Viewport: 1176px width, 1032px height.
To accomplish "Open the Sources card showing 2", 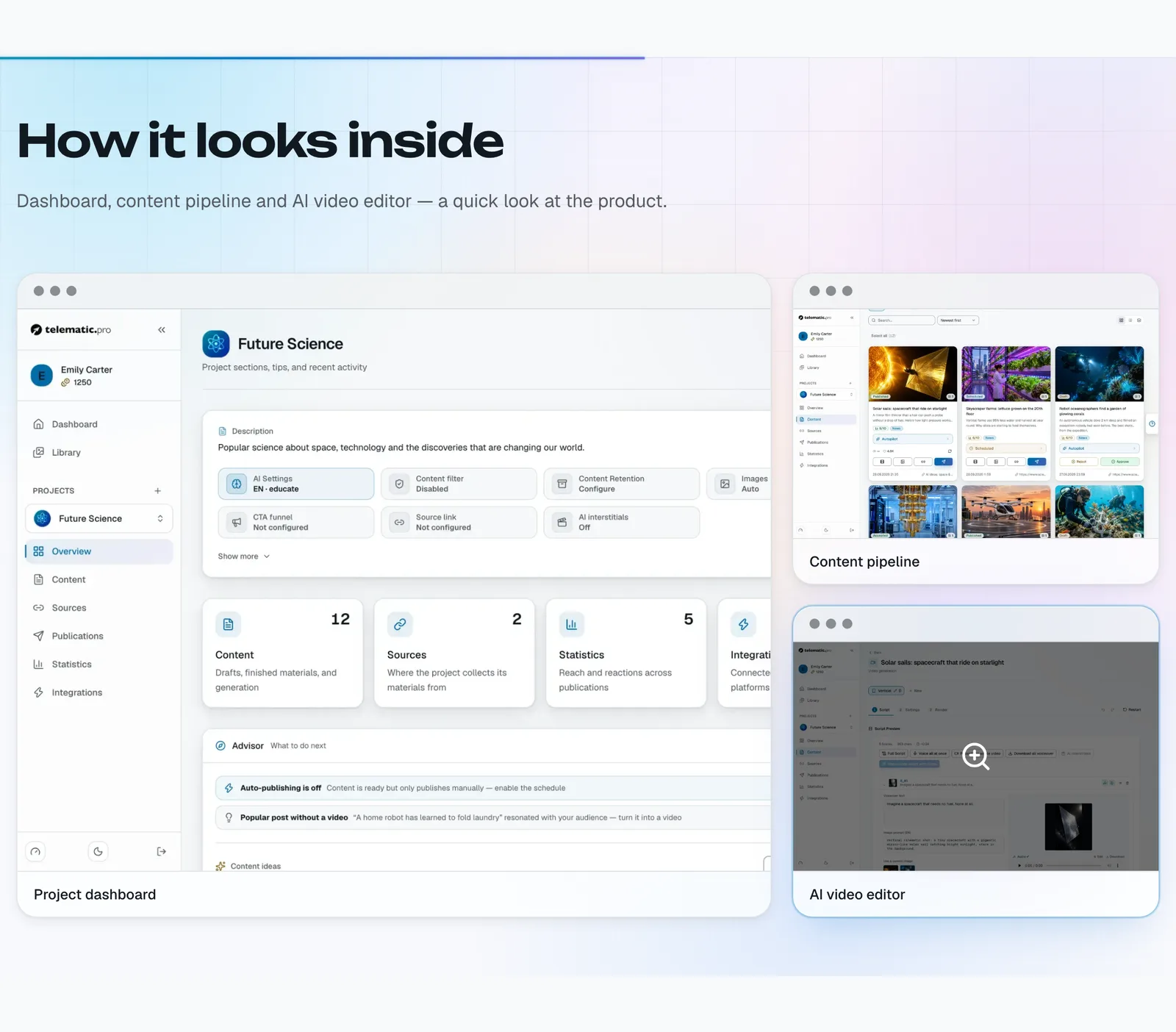I will pos(454,653).
